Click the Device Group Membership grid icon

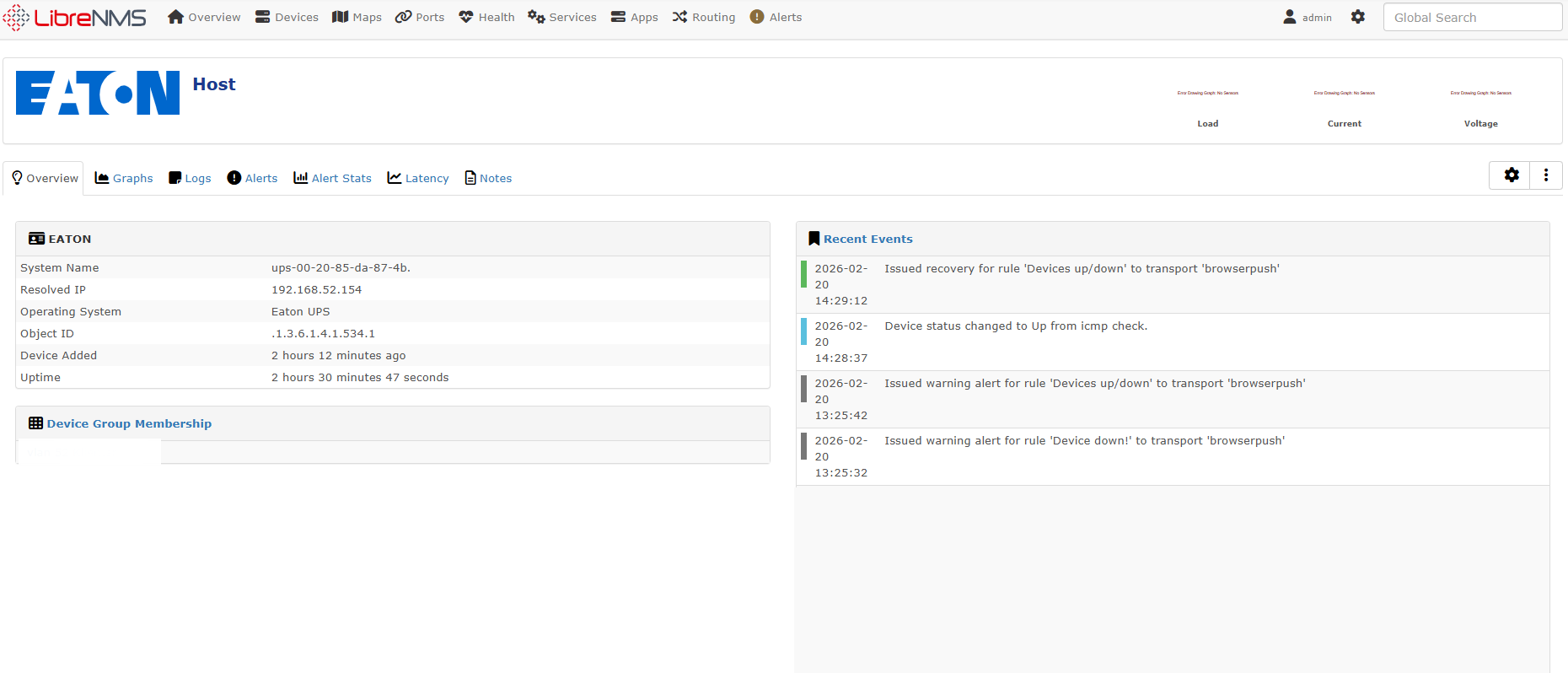[x=35, y=423]
